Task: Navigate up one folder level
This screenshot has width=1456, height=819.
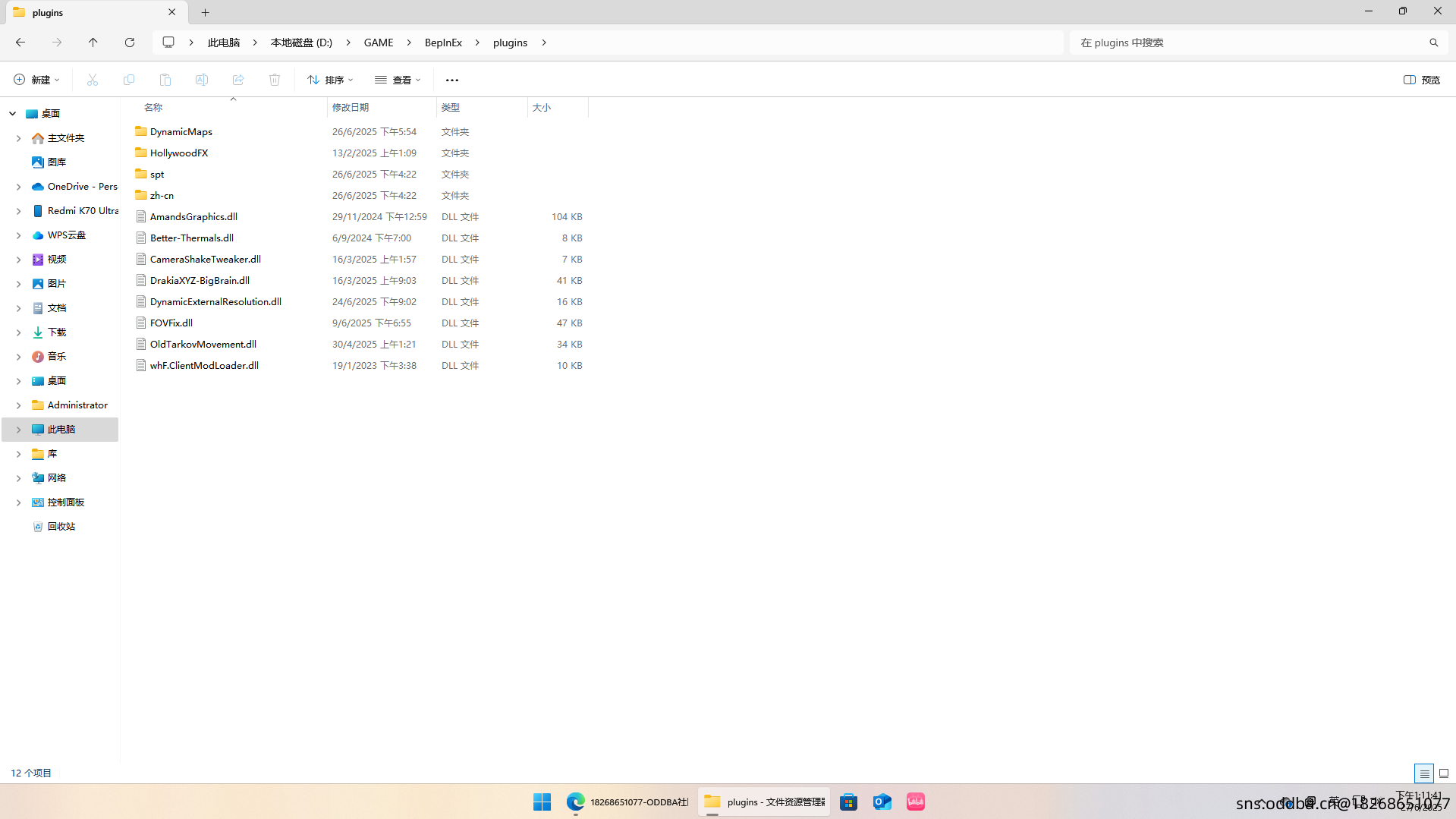Action: (x=93, y=43)
